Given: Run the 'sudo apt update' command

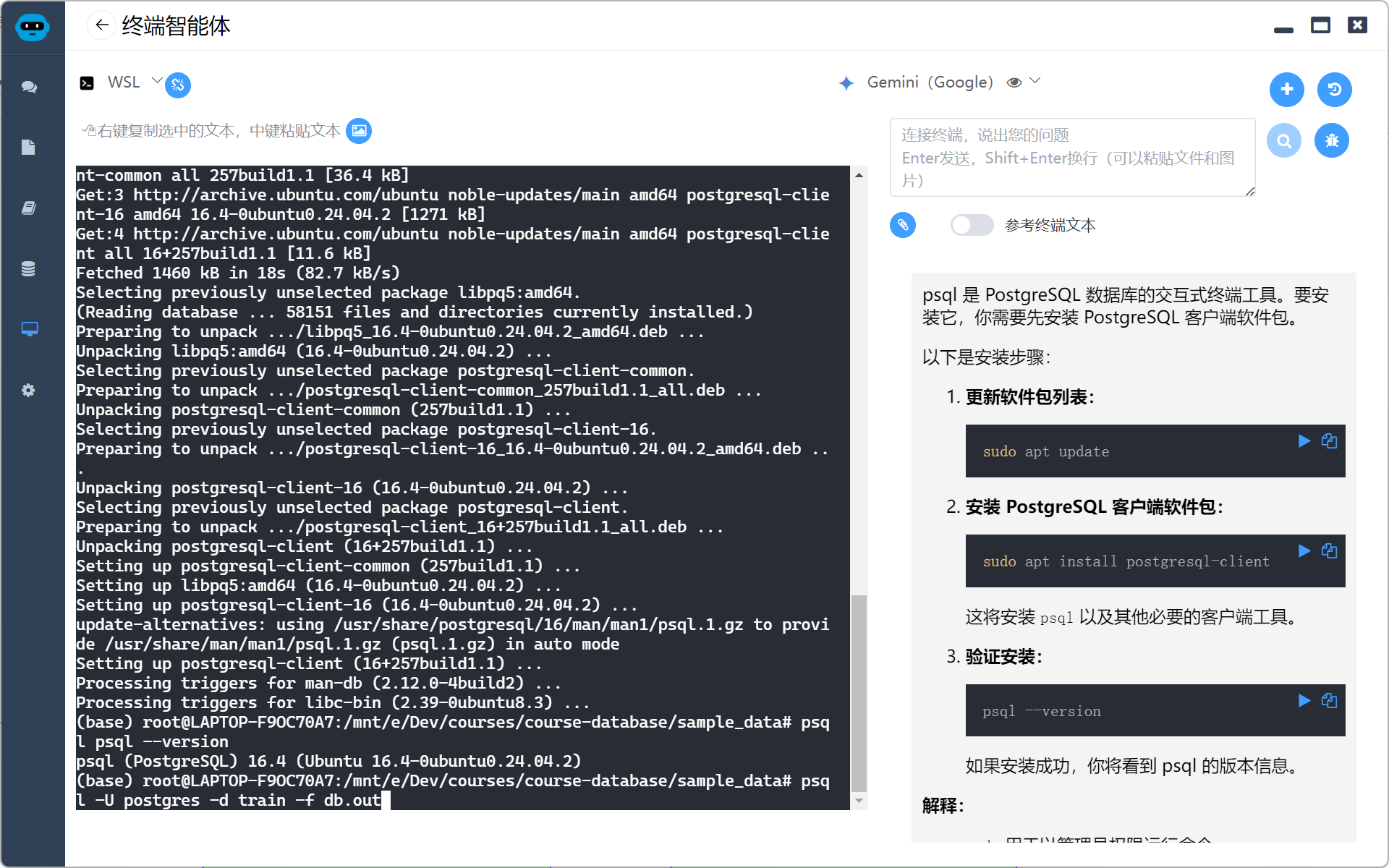Looking at the screenshot, I should (1304, 441).
